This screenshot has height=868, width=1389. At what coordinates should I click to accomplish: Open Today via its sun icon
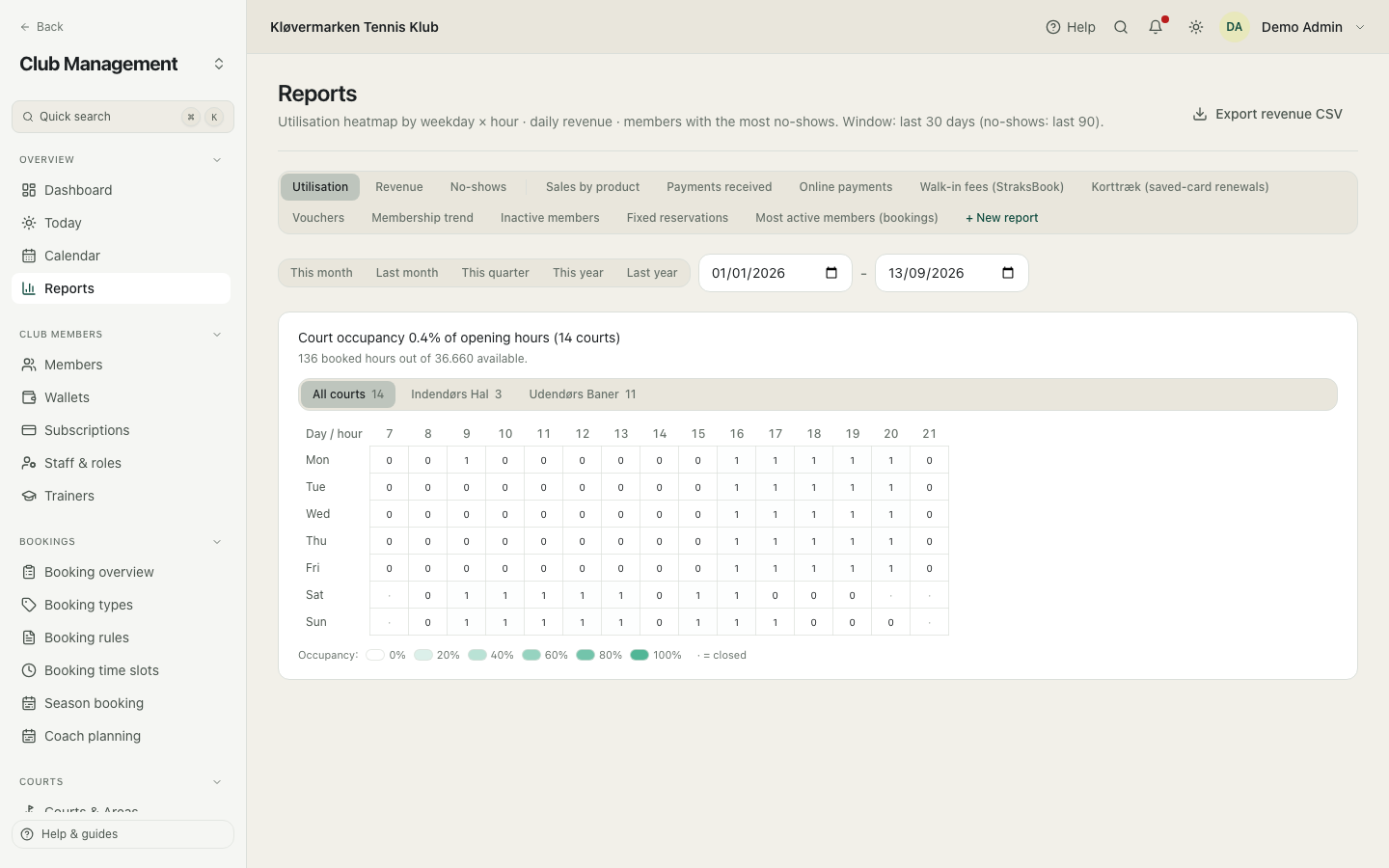29,223
